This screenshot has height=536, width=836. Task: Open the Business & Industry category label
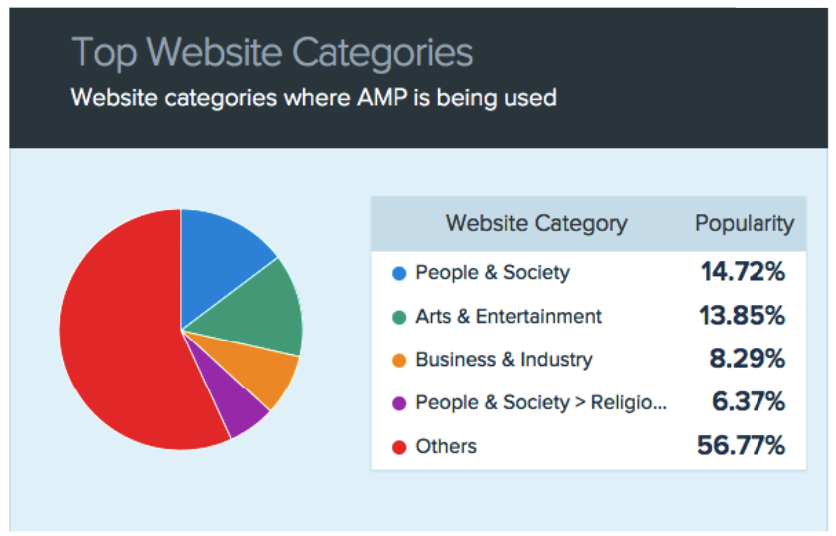pyautogui.click(x=504, y=360)
